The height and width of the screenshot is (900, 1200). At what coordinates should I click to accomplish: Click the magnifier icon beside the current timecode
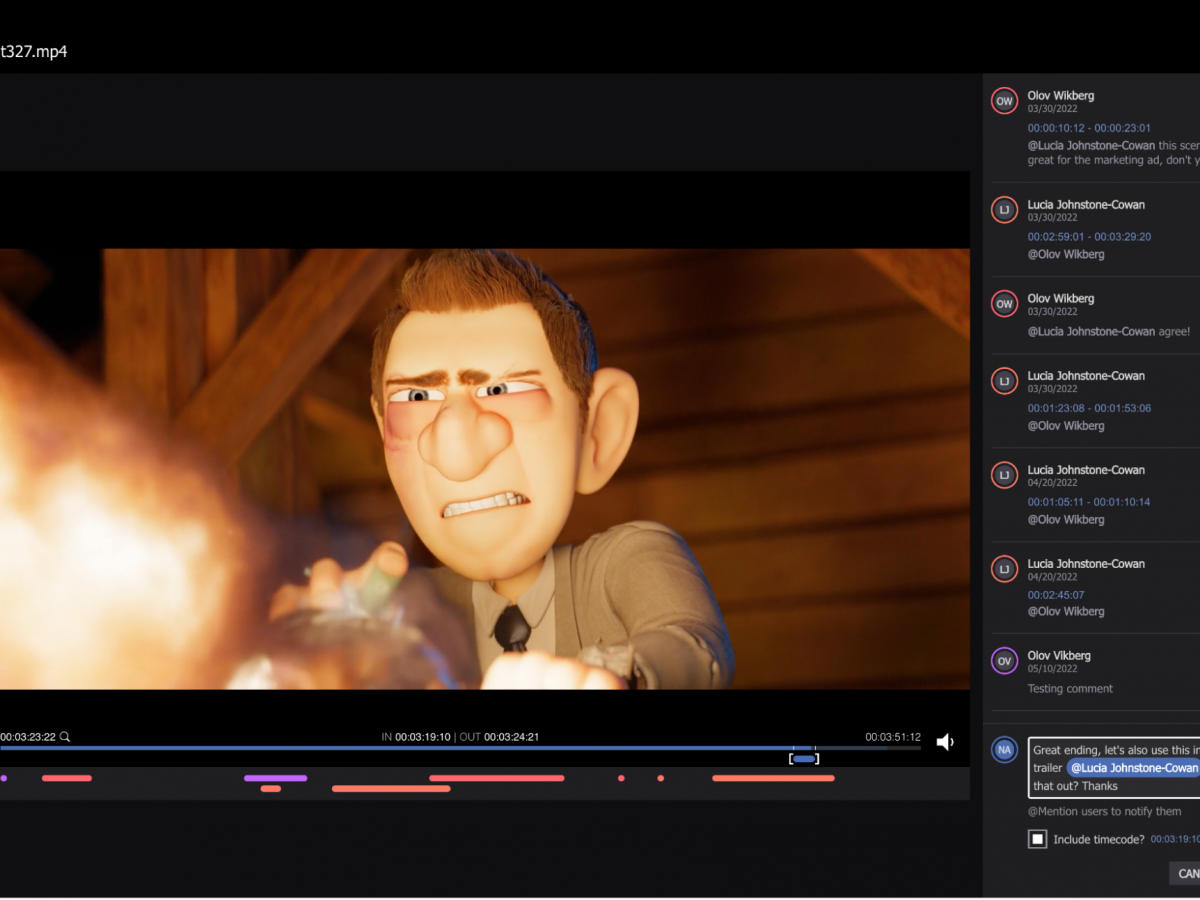click(x=65, y=737)
